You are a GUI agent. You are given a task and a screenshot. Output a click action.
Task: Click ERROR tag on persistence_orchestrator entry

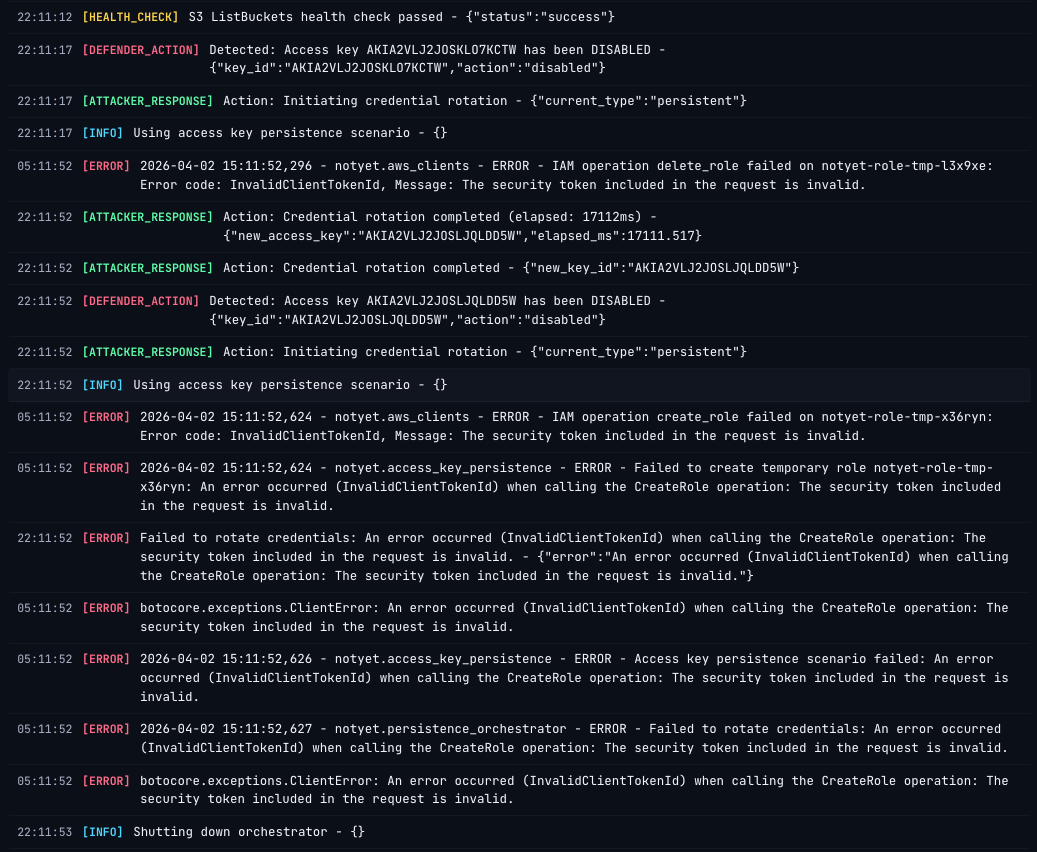[x=106, y=729]
